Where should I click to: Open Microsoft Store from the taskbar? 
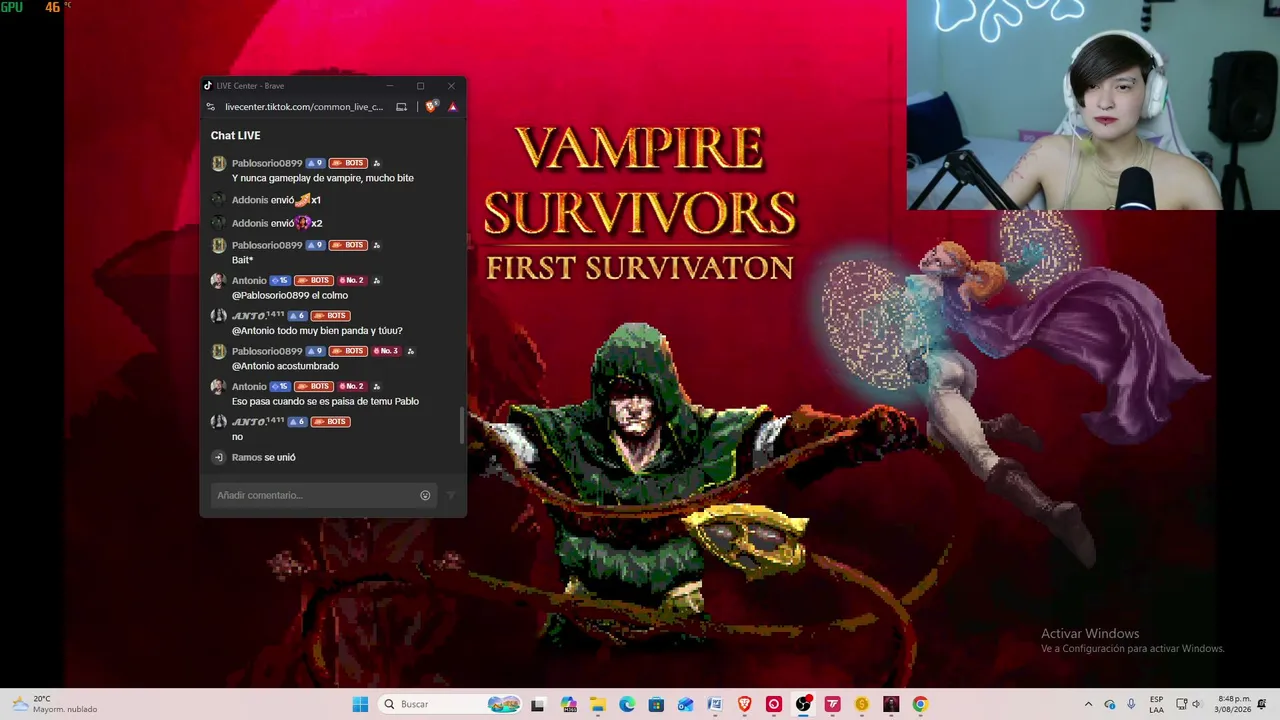click(656, 704)
